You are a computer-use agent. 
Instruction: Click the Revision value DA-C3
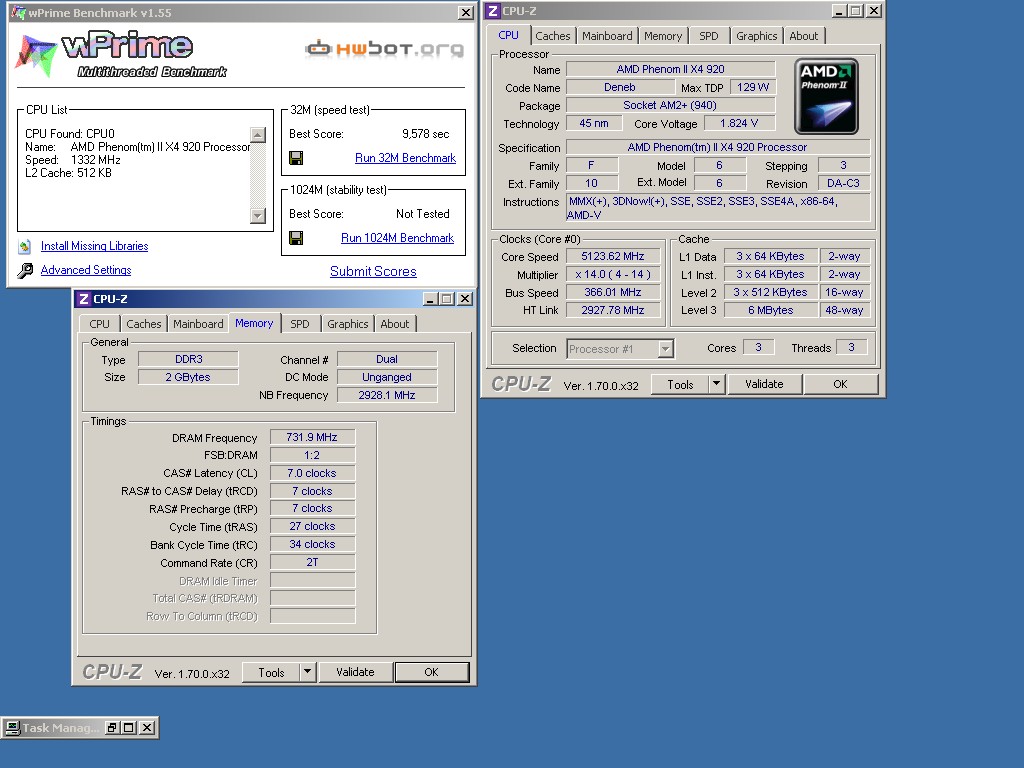coord(843,184)
